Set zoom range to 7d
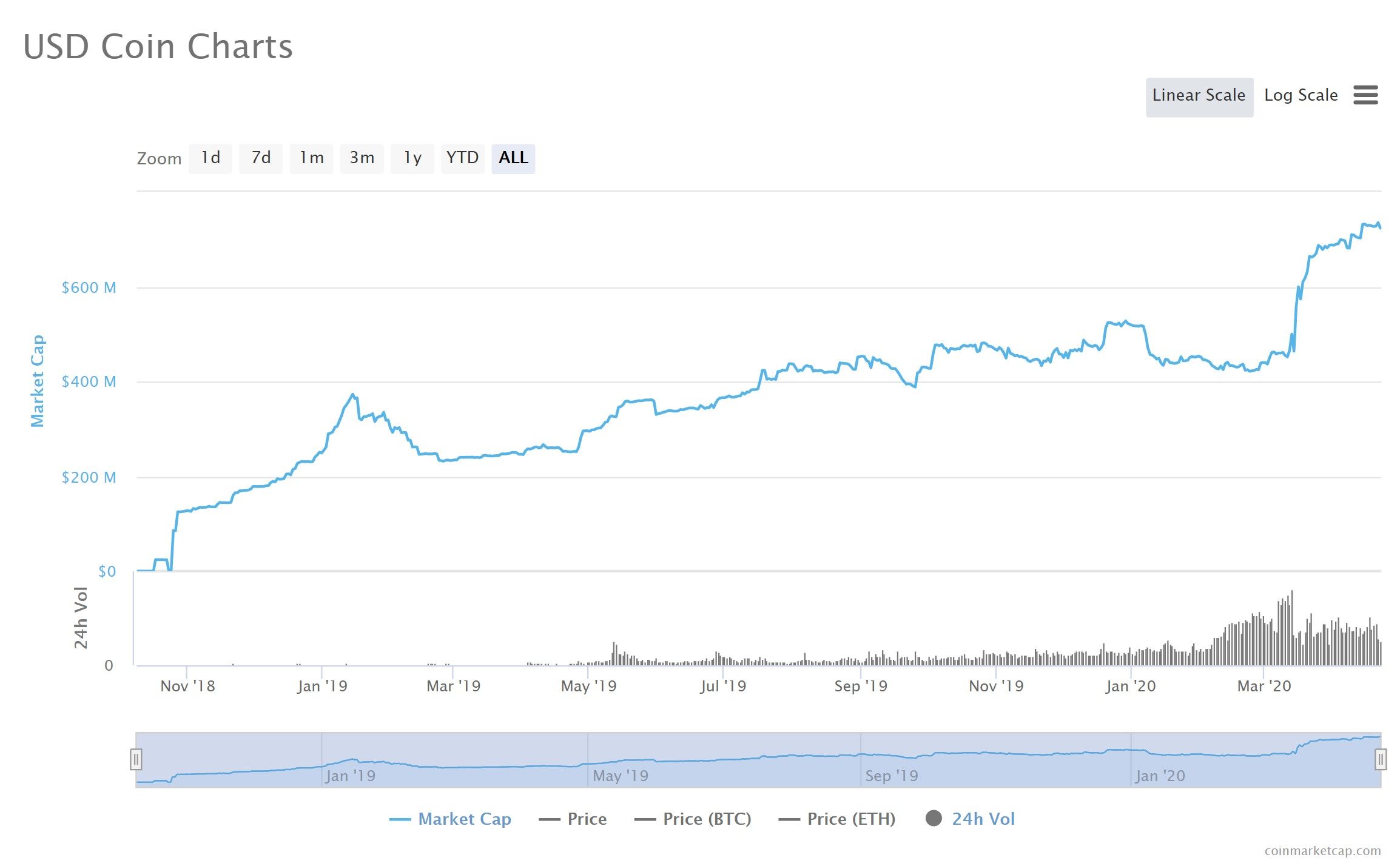The width and height of the screenshot is (1400, 866). click(x=260, y=158)
